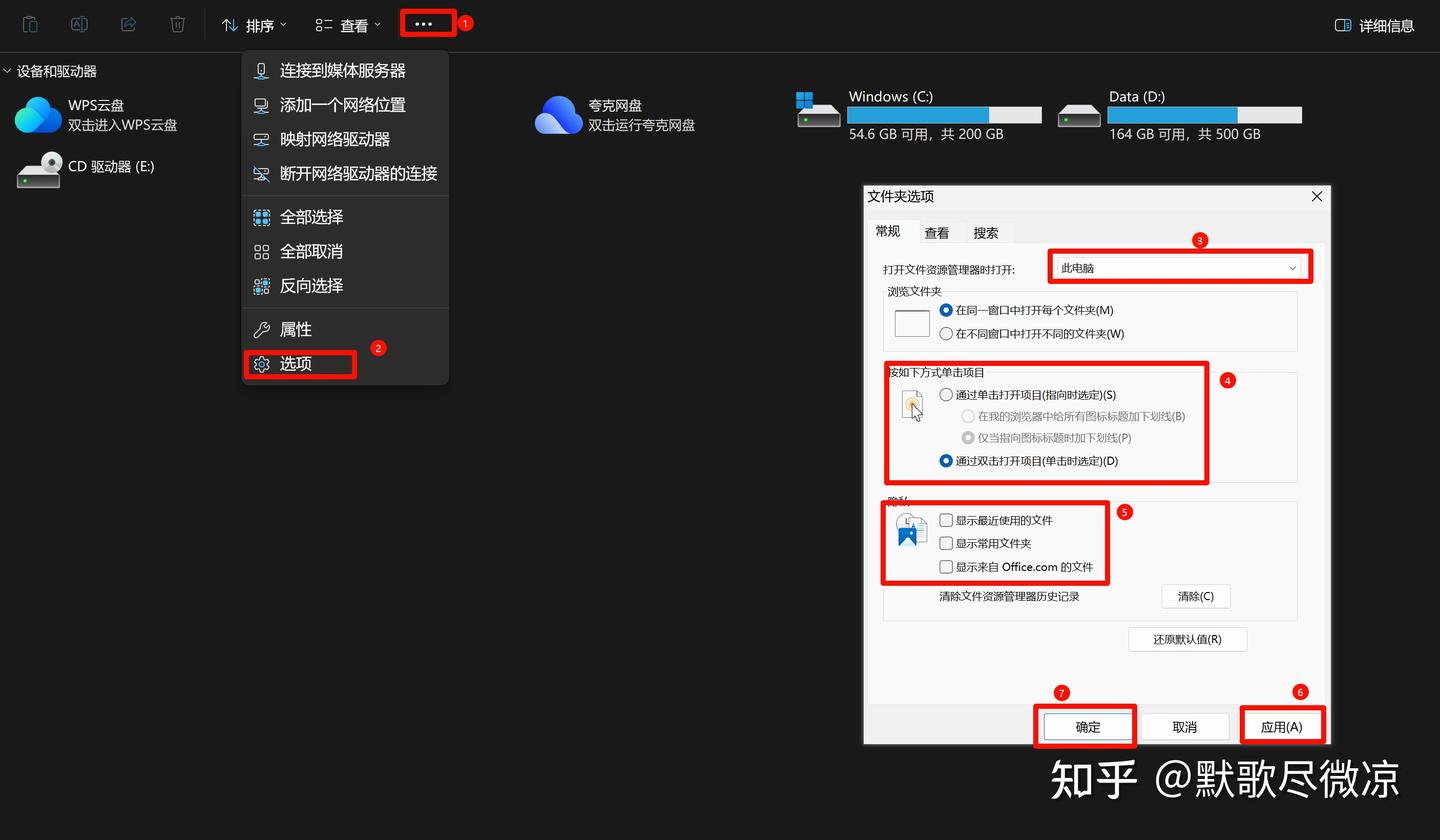
Task: Click the 应用(A) button
Action: 1281,727
